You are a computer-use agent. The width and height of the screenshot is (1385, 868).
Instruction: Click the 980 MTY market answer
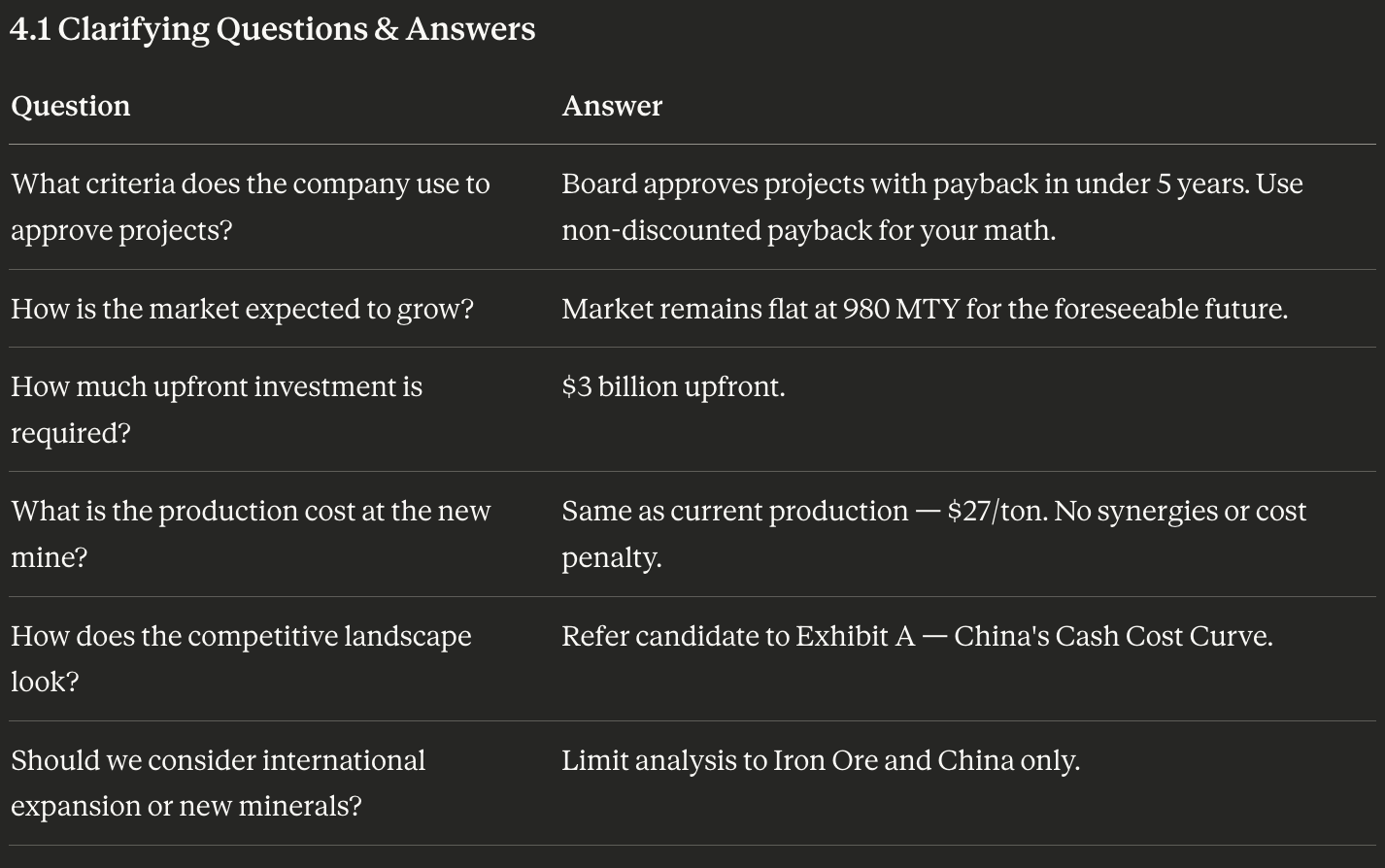coord(925,309)
